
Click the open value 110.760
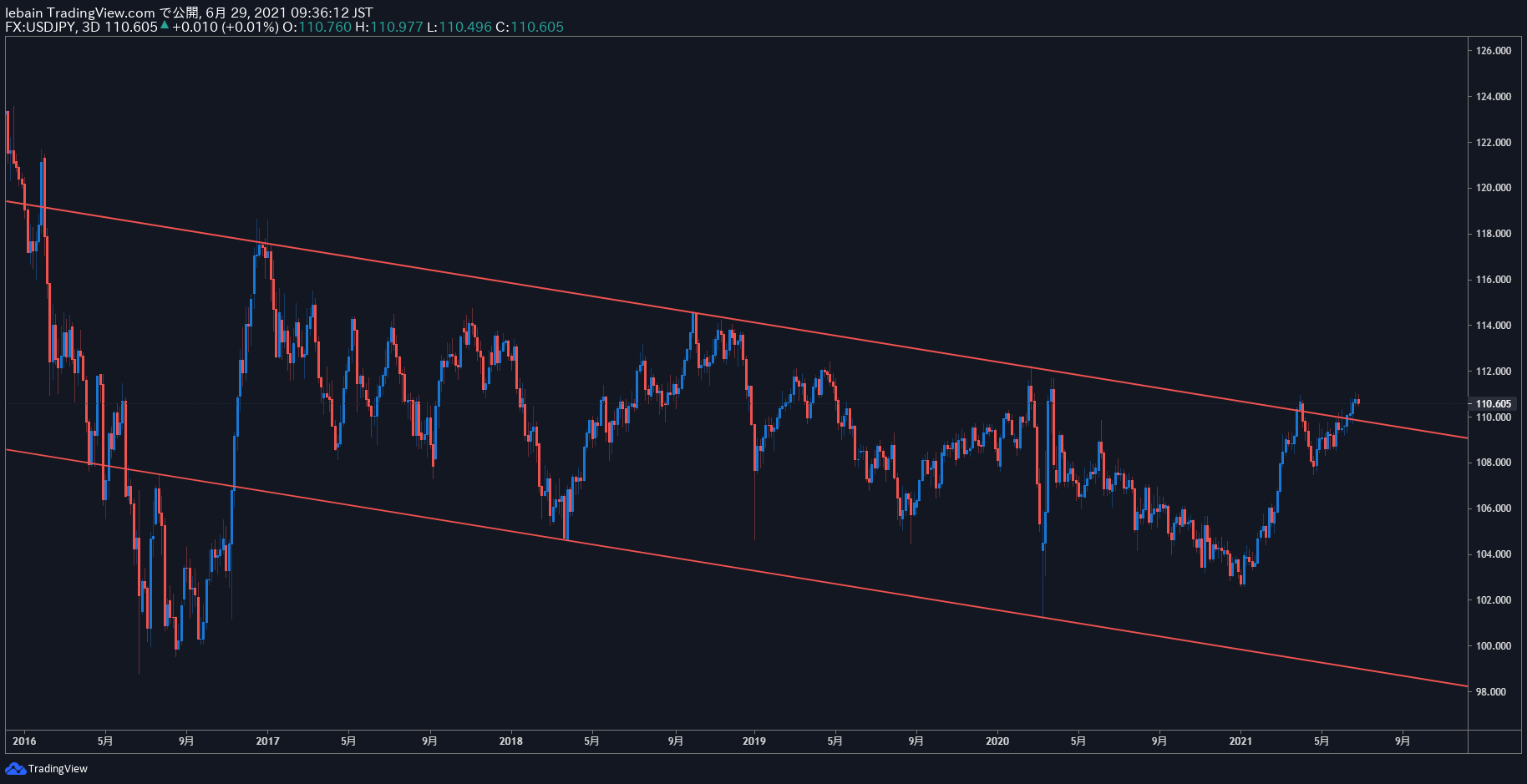tap(325, 27)
